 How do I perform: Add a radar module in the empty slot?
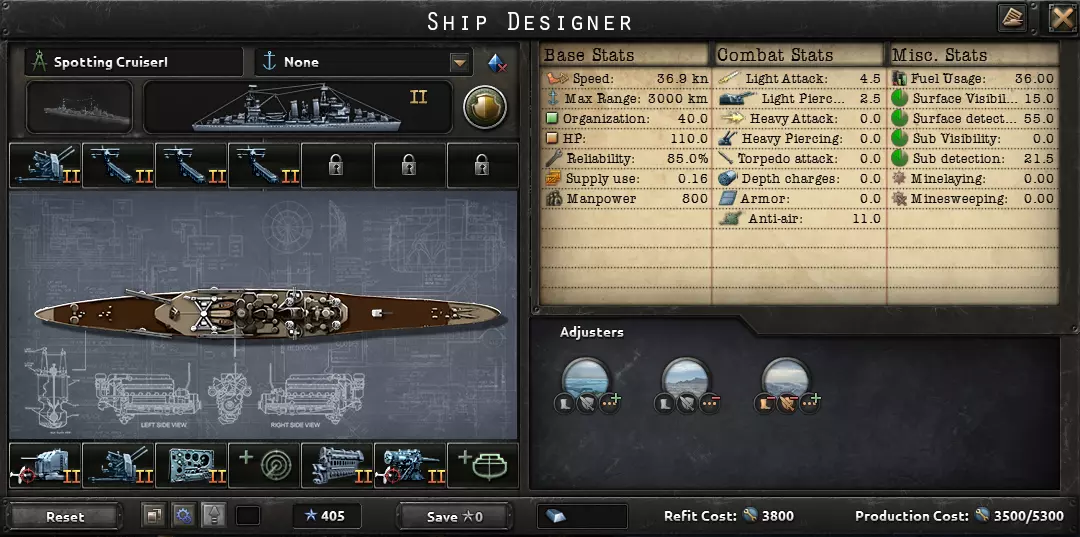coord(264,465)
